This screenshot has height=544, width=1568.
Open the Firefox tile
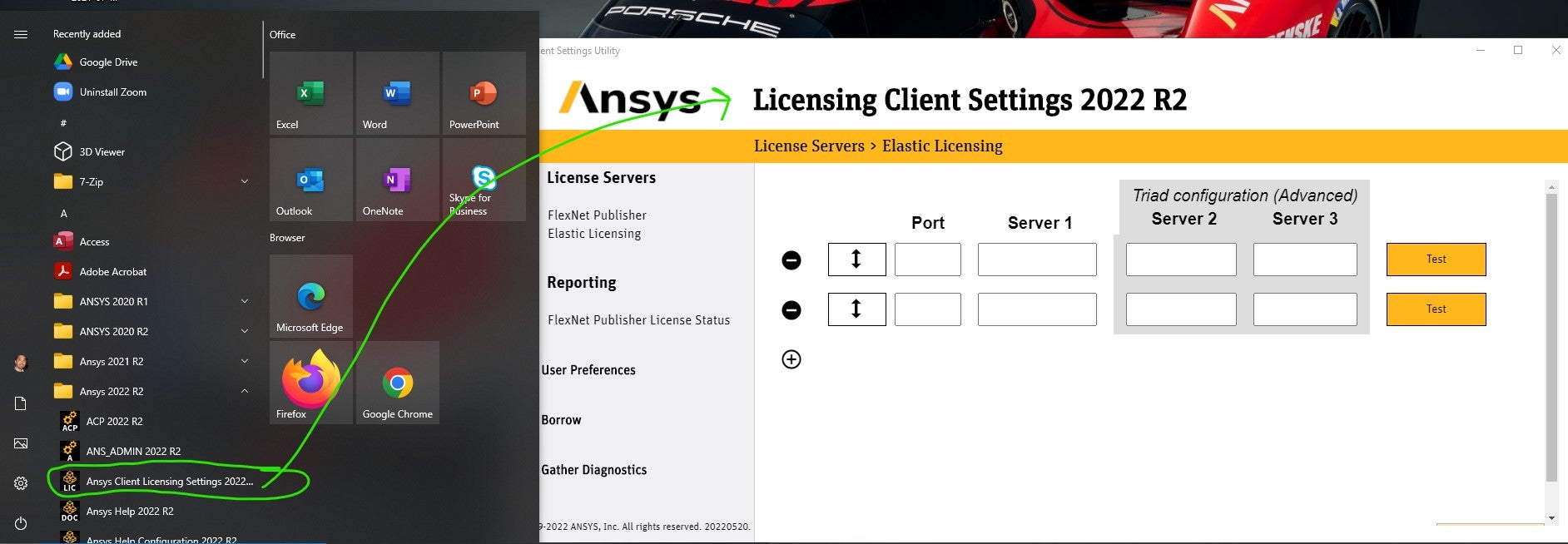pyautogui.click(x=311, y=383)
